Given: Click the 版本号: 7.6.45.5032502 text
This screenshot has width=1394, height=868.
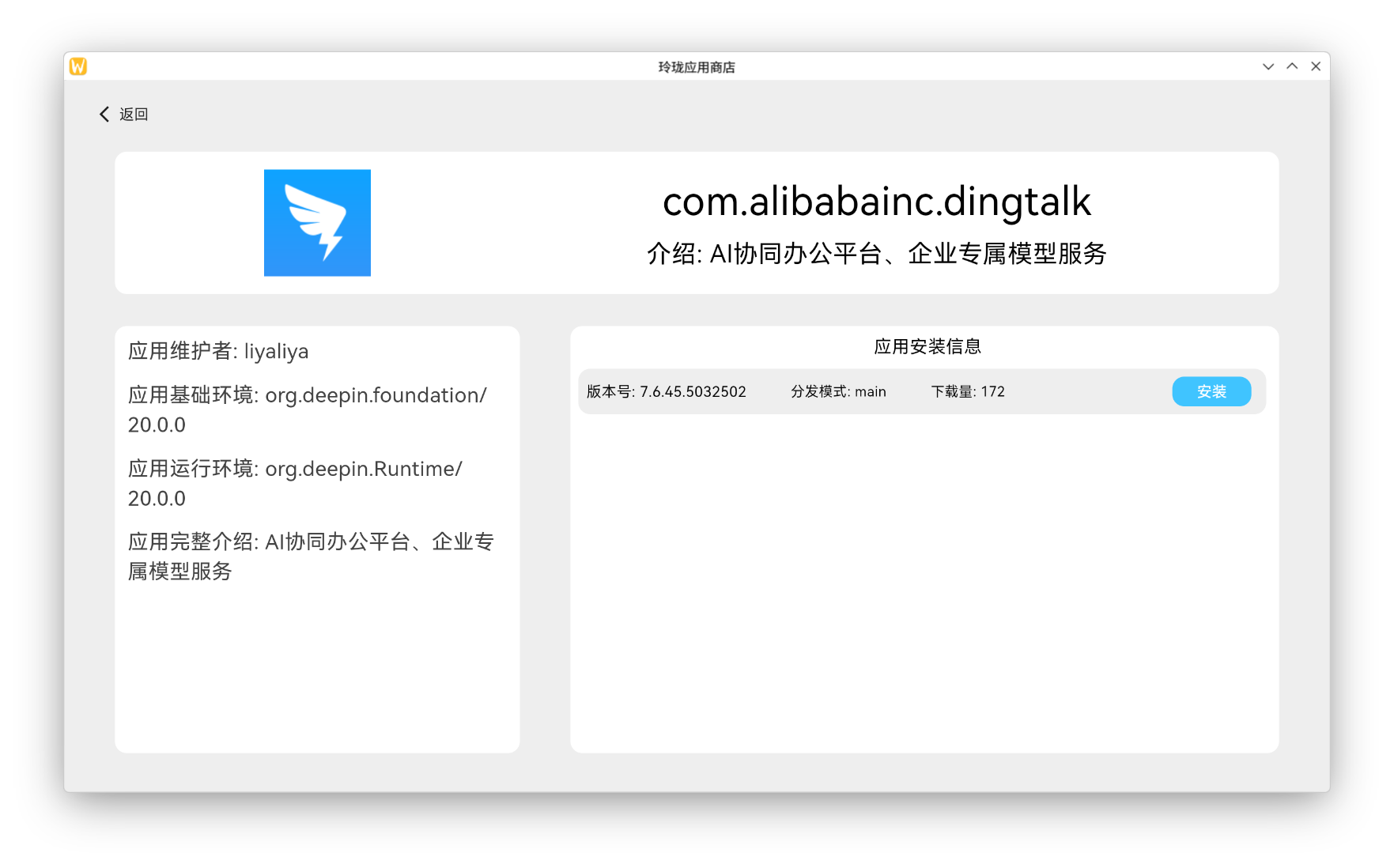Looking at the screenshot, I should pyautogui.click(x=667, y=391).
